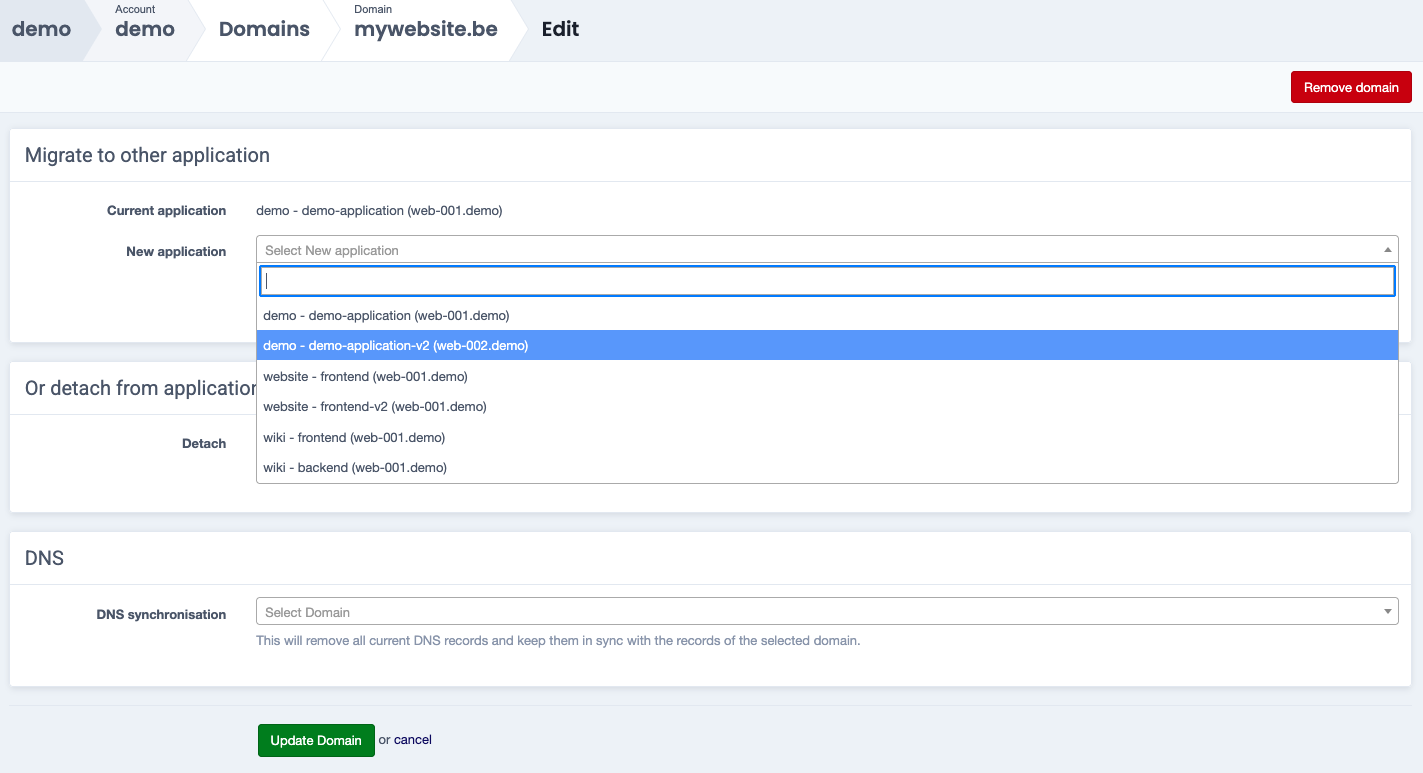The width and height of the screenshot is (1423, 773).
Task: Click the search field inside the dropdown
Action: pyautogui.click(x=826, y=281)
